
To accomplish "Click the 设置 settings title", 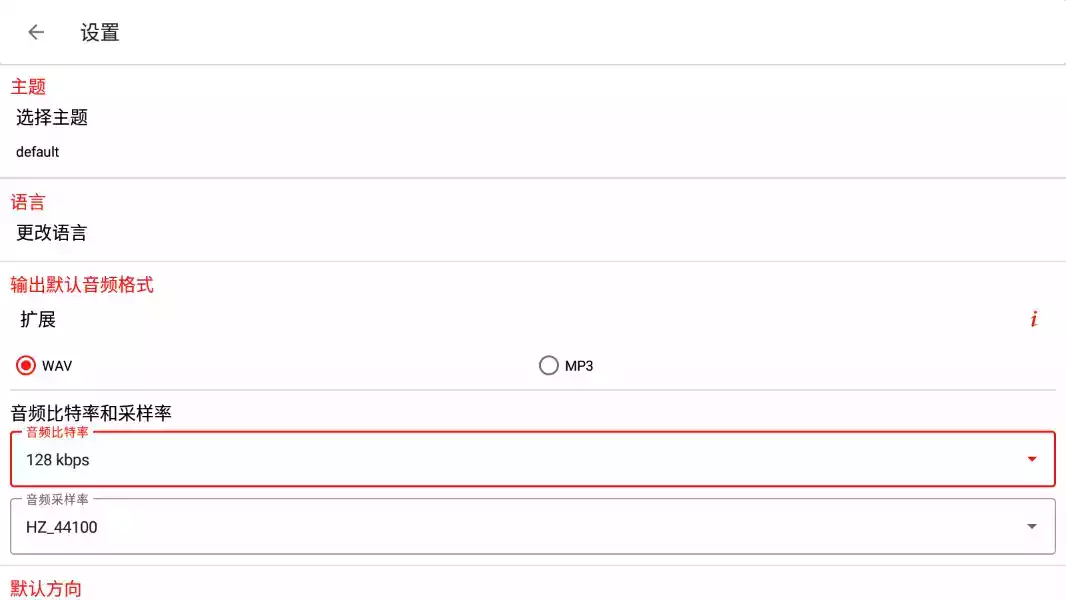I will click(98, 32).
